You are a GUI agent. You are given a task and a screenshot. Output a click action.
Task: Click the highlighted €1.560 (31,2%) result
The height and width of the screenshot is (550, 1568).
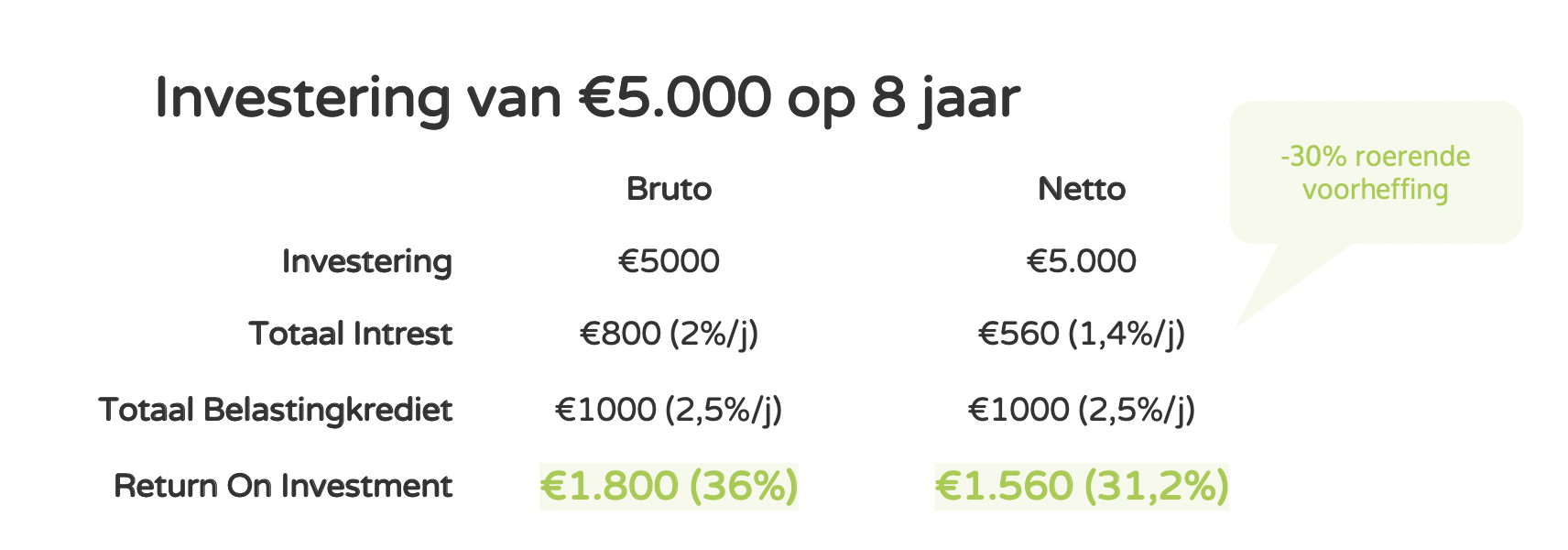pyautogui.click(x=1082, y=486)
